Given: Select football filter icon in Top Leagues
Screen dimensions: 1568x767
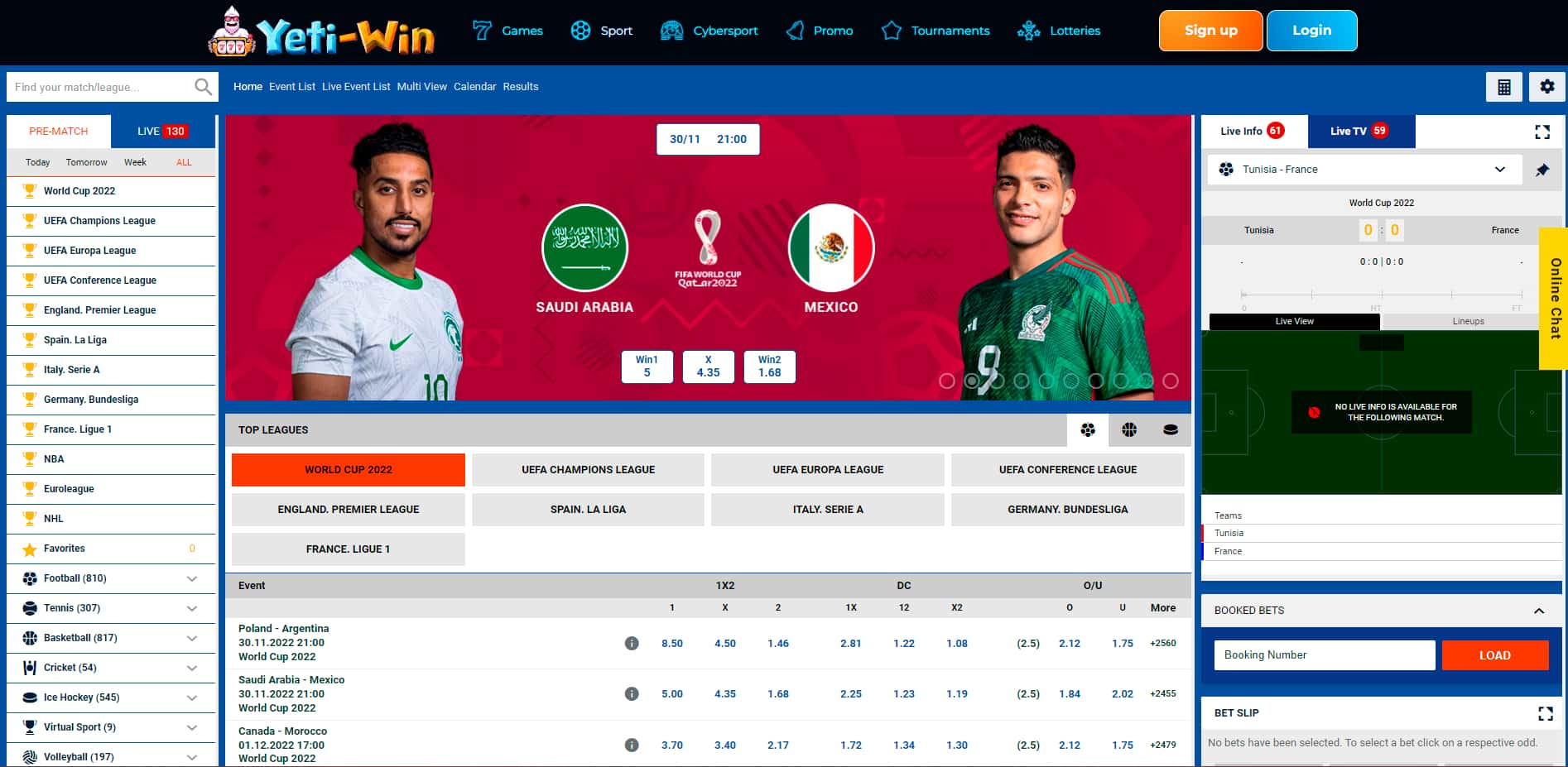Looking at the screenshot, I should click(1088, 429).
